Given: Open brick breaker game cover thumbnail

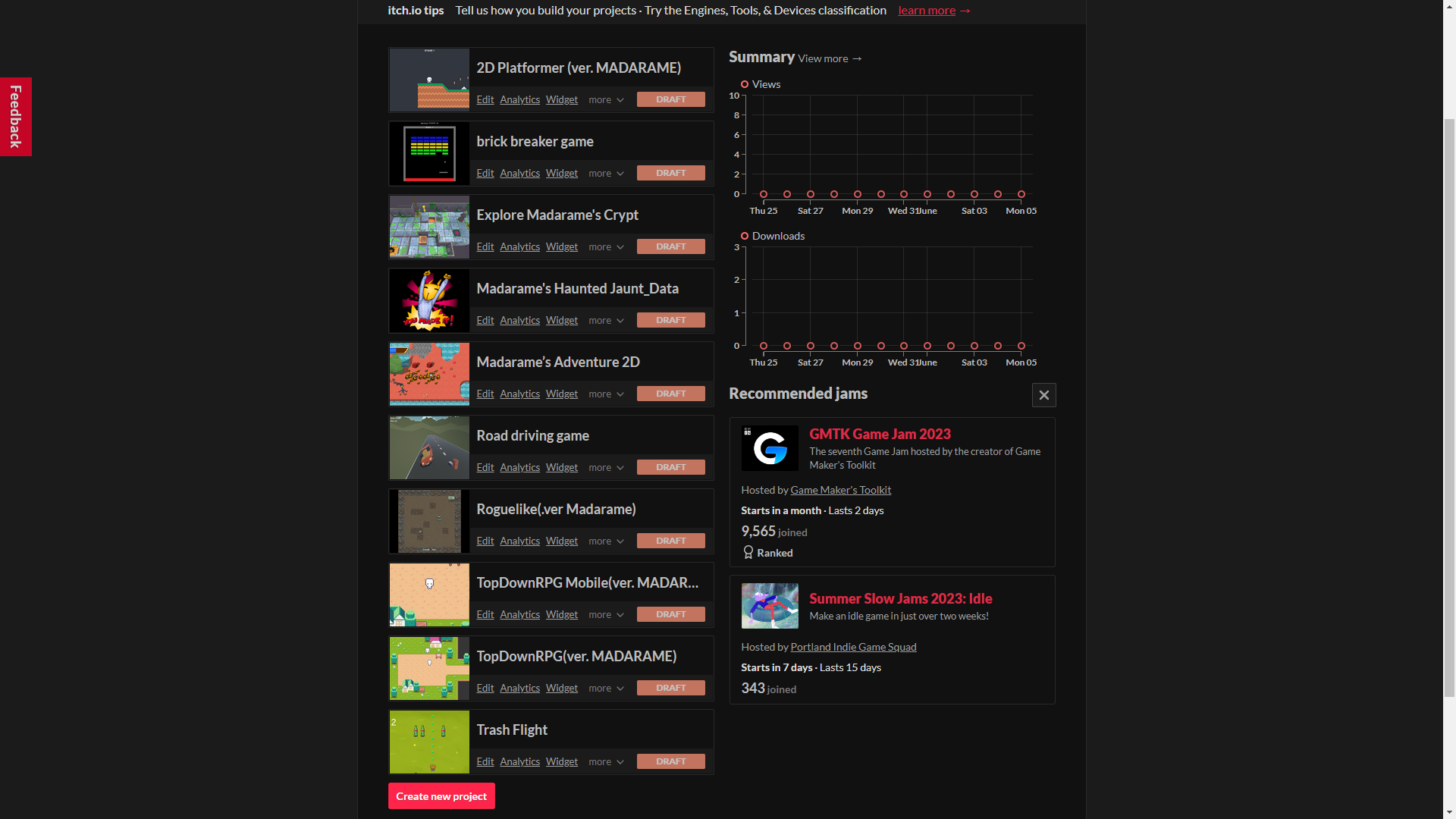Looking at the screenshot, I should tap(429, 154).
